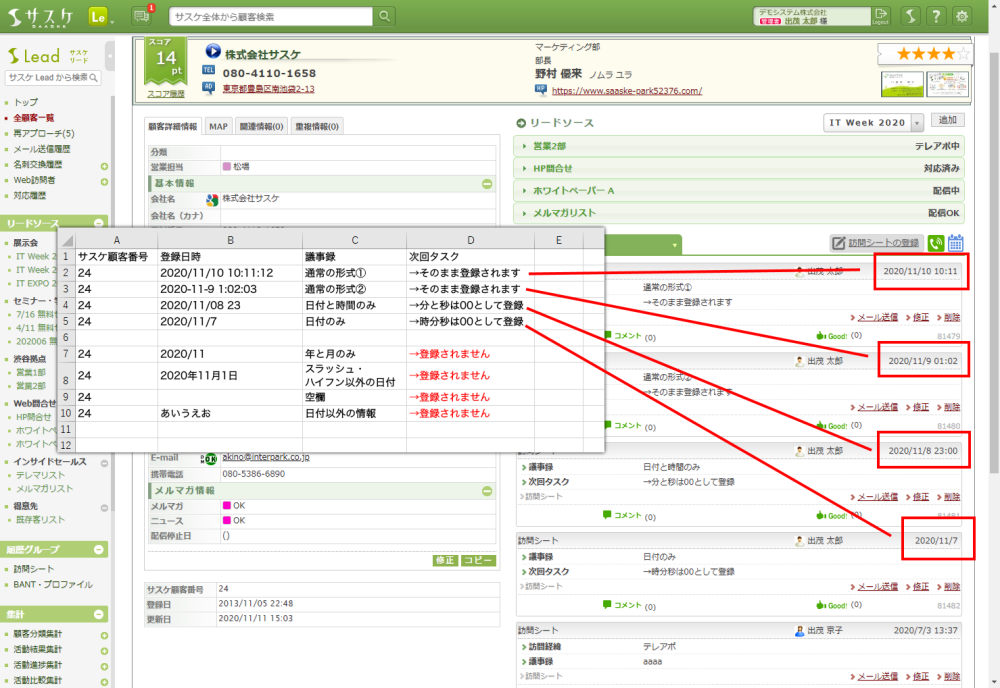Click the green phone call icon
This screenshot has height=688, width=1000.
click(x=936, y=243)
